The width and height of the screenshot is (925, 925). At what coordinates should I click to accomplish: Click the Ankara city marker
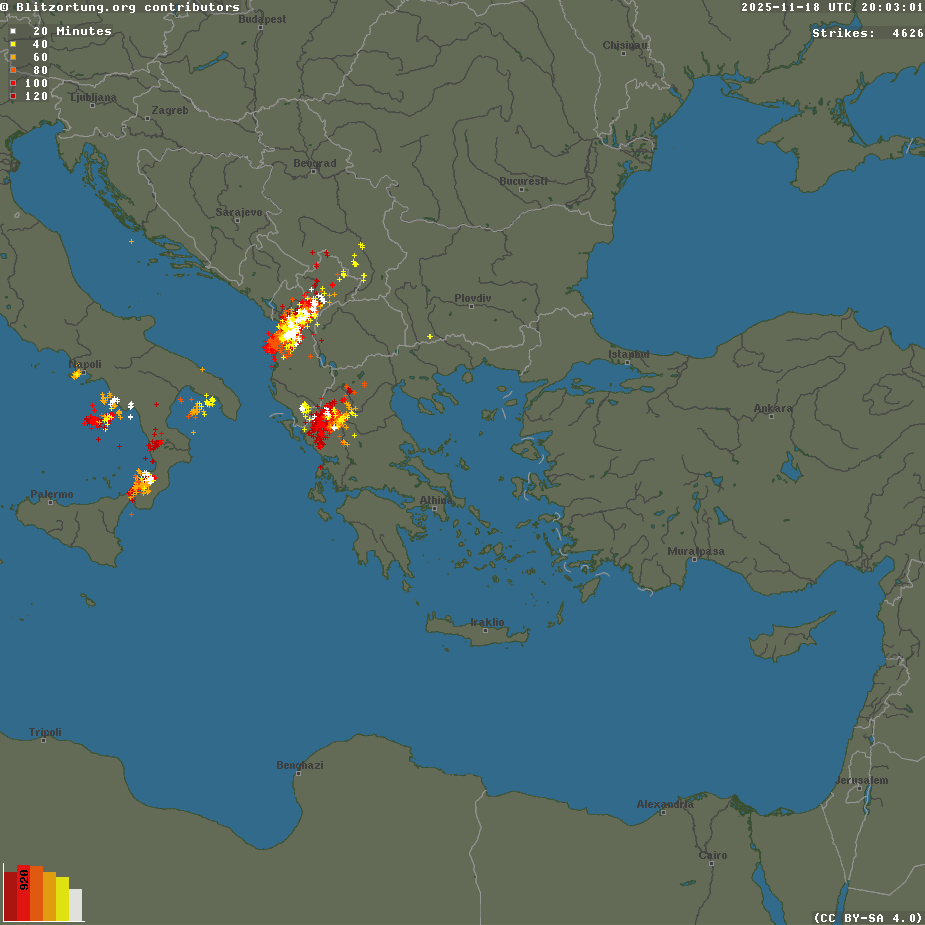pyautogui.click(x=772, y=416)
